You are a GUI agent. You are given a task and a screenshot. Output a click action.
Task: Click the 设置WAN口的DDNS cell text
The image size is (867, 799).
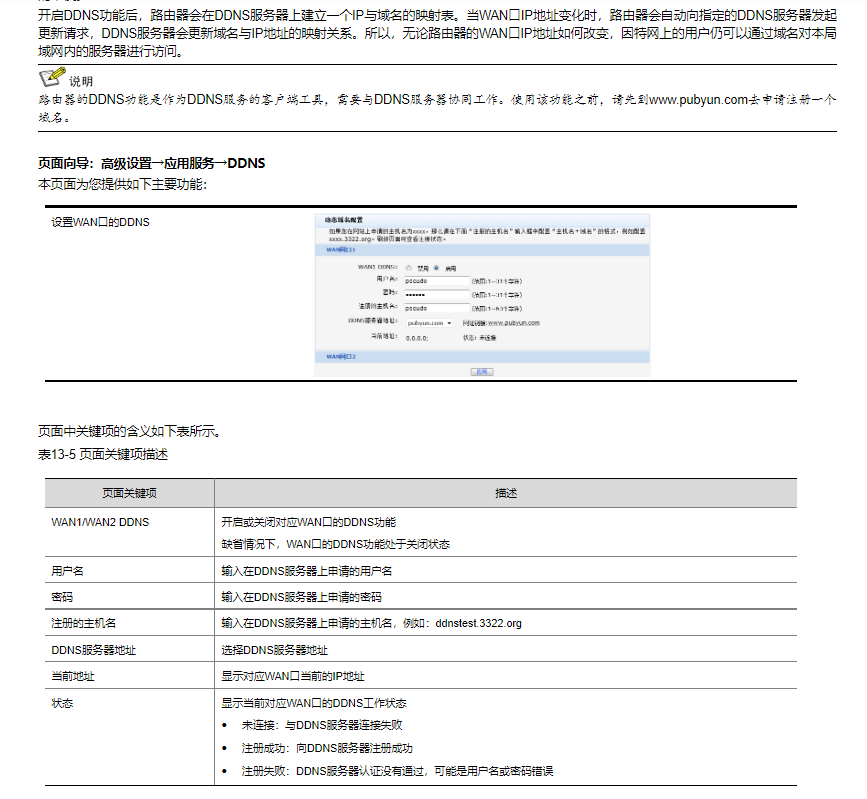pyautogui.click(x=101, y=222)
